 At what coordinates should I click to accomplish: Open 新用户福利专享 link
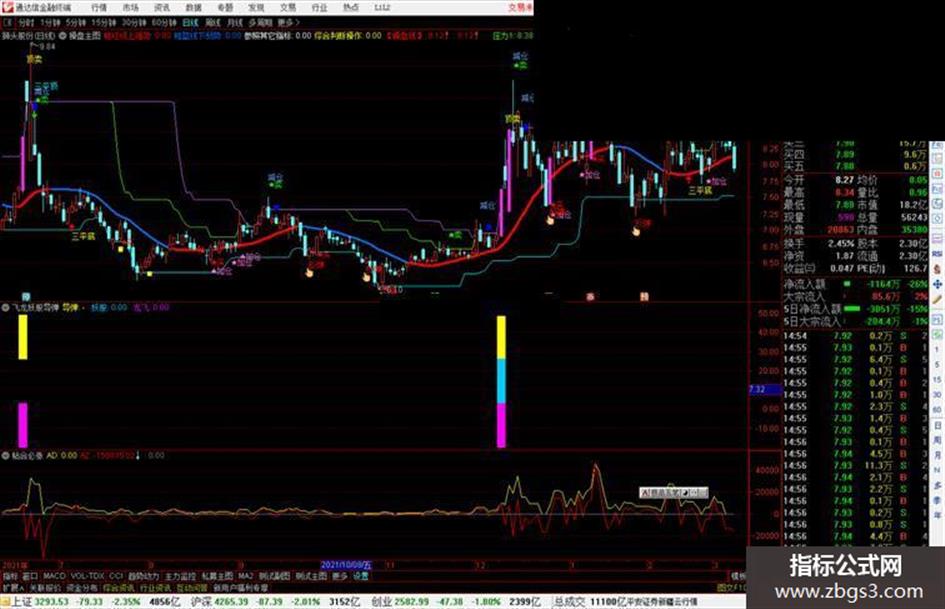click(x=240, y=587)
